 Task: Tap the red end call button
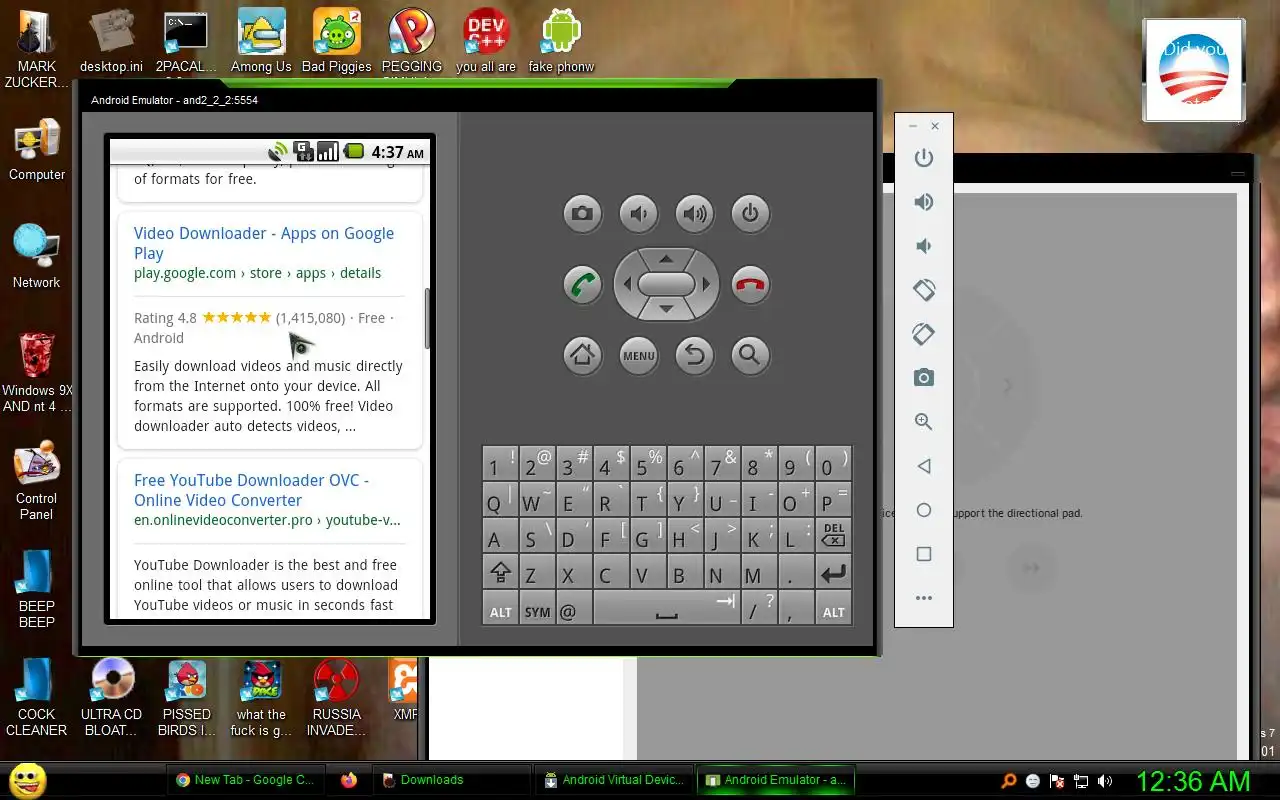(x=750, y=284)
